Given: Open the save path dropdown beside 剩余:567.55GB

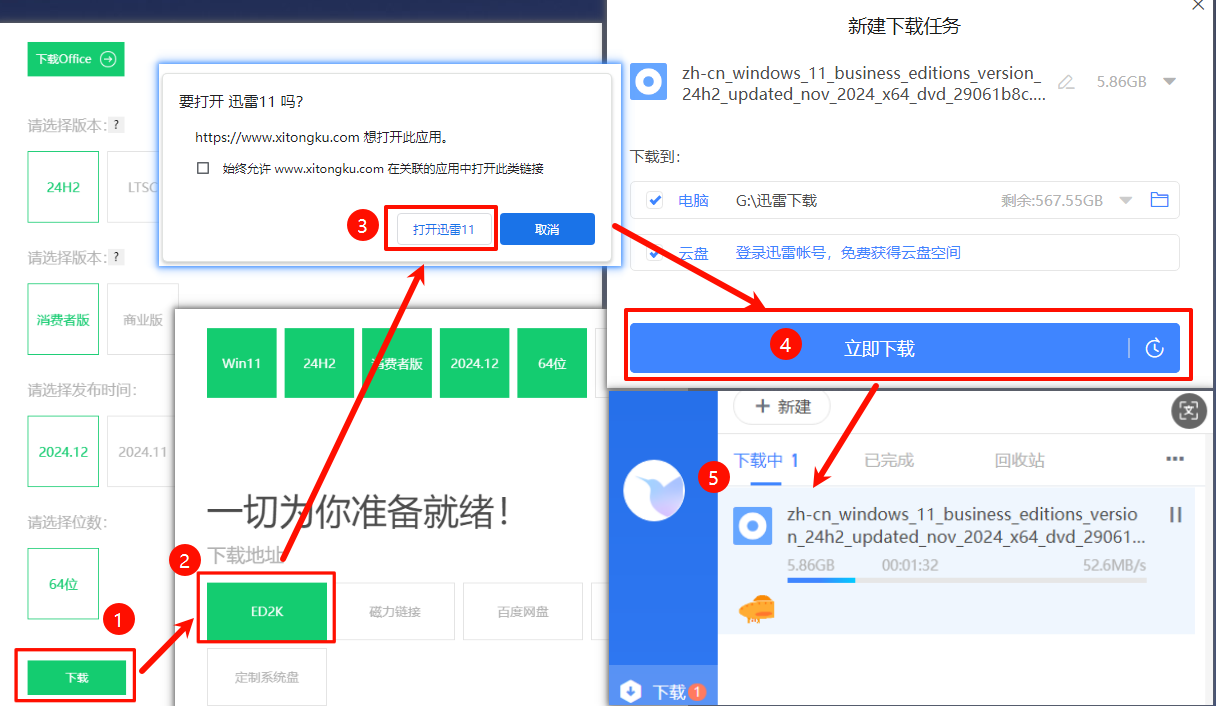Looking at the screenshot, I should pos(1126,200).
